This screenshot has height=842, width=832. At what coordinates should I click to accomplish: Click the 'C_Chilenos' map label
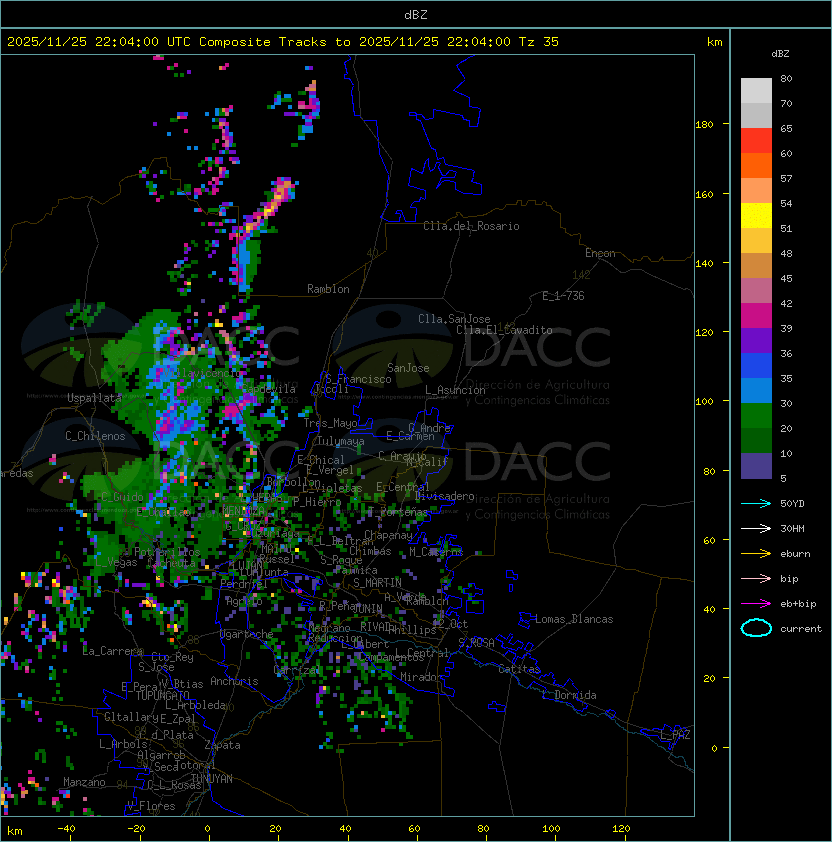[95, 436]
